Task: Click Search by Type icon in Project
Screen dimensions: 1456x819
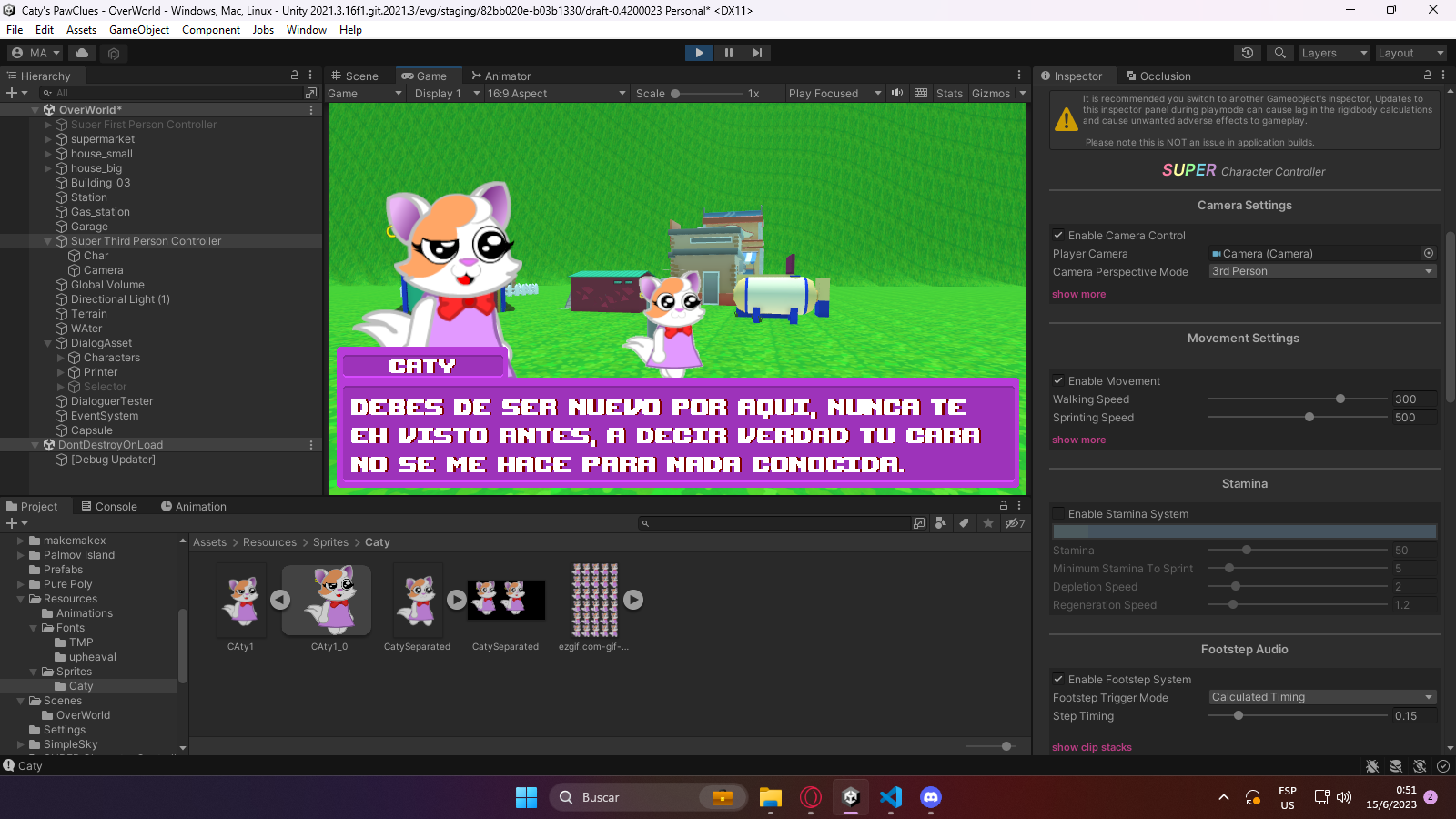Action: point(940,523)
